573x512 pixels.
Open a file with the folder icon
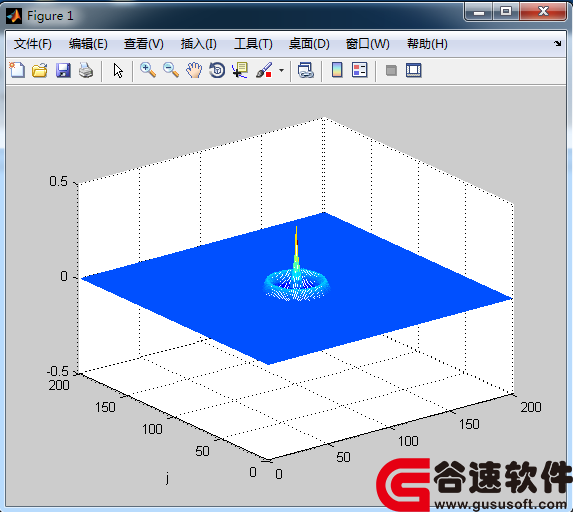[x=40, y=70]
